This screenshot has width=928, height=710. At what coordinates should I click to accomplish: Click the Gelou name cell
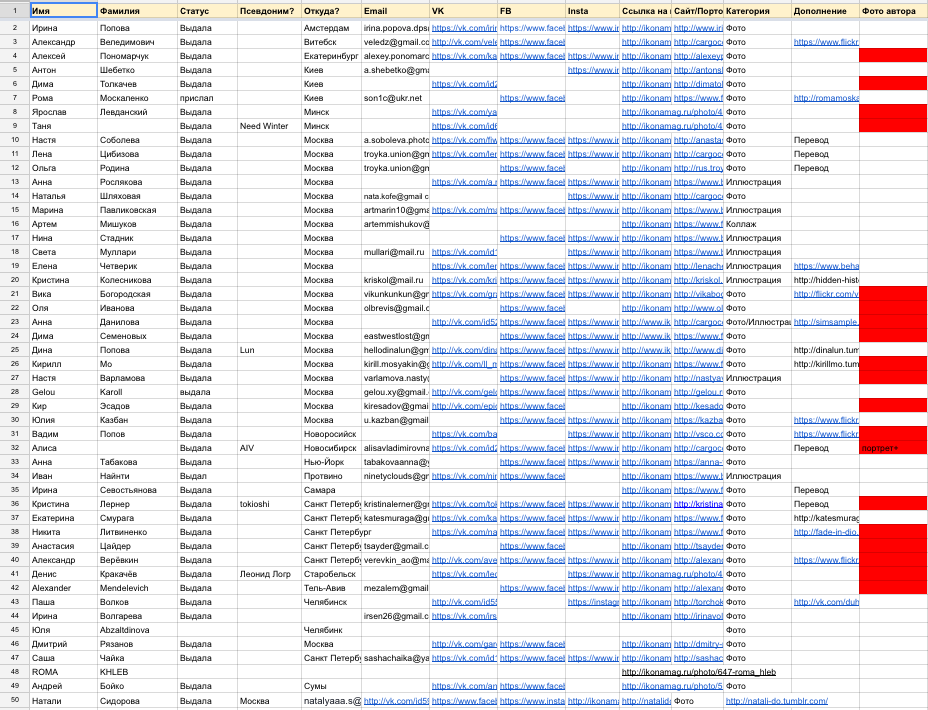click(63, 392)
